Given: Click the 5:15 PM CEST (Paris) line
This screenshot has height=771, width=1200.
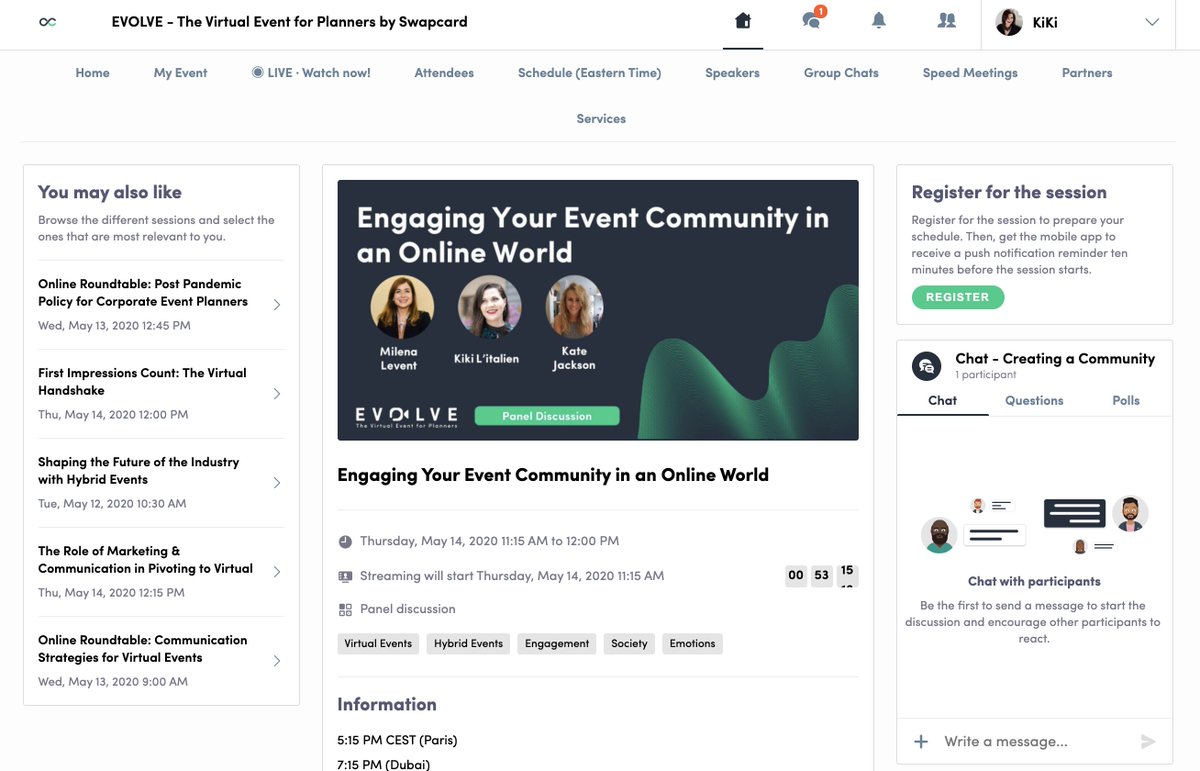Looking at the screenshot, I should point(397,741).
